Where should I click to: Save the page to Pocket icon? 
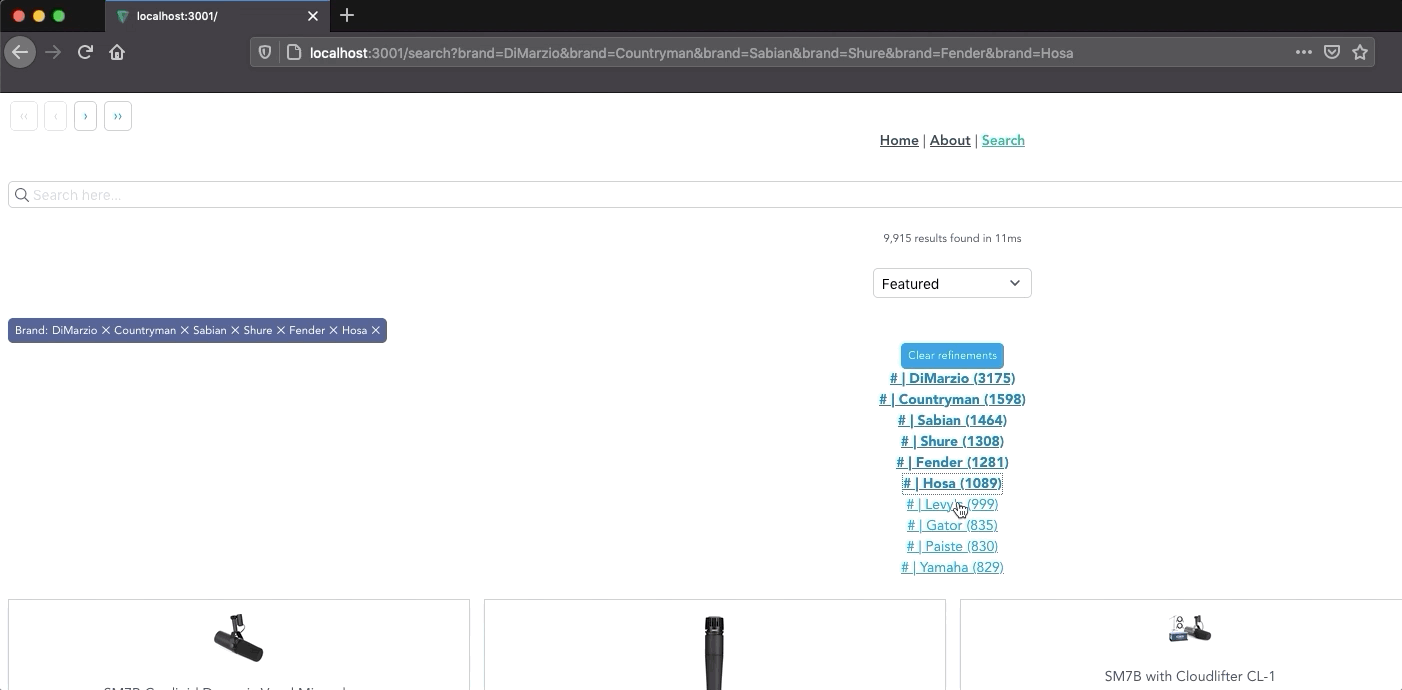click(x=1332, y=52)
